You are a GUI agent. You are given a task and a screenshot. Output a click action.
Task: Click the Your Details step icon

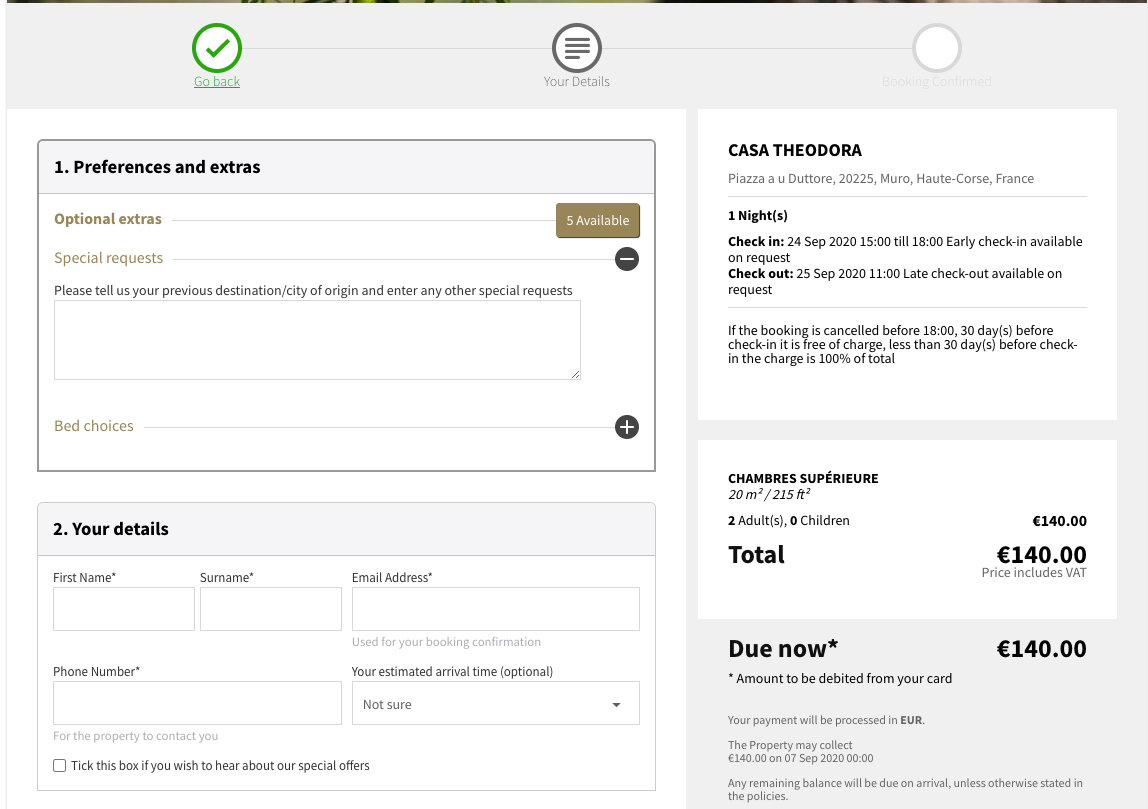pyautogui.click(x=577, y=47)
